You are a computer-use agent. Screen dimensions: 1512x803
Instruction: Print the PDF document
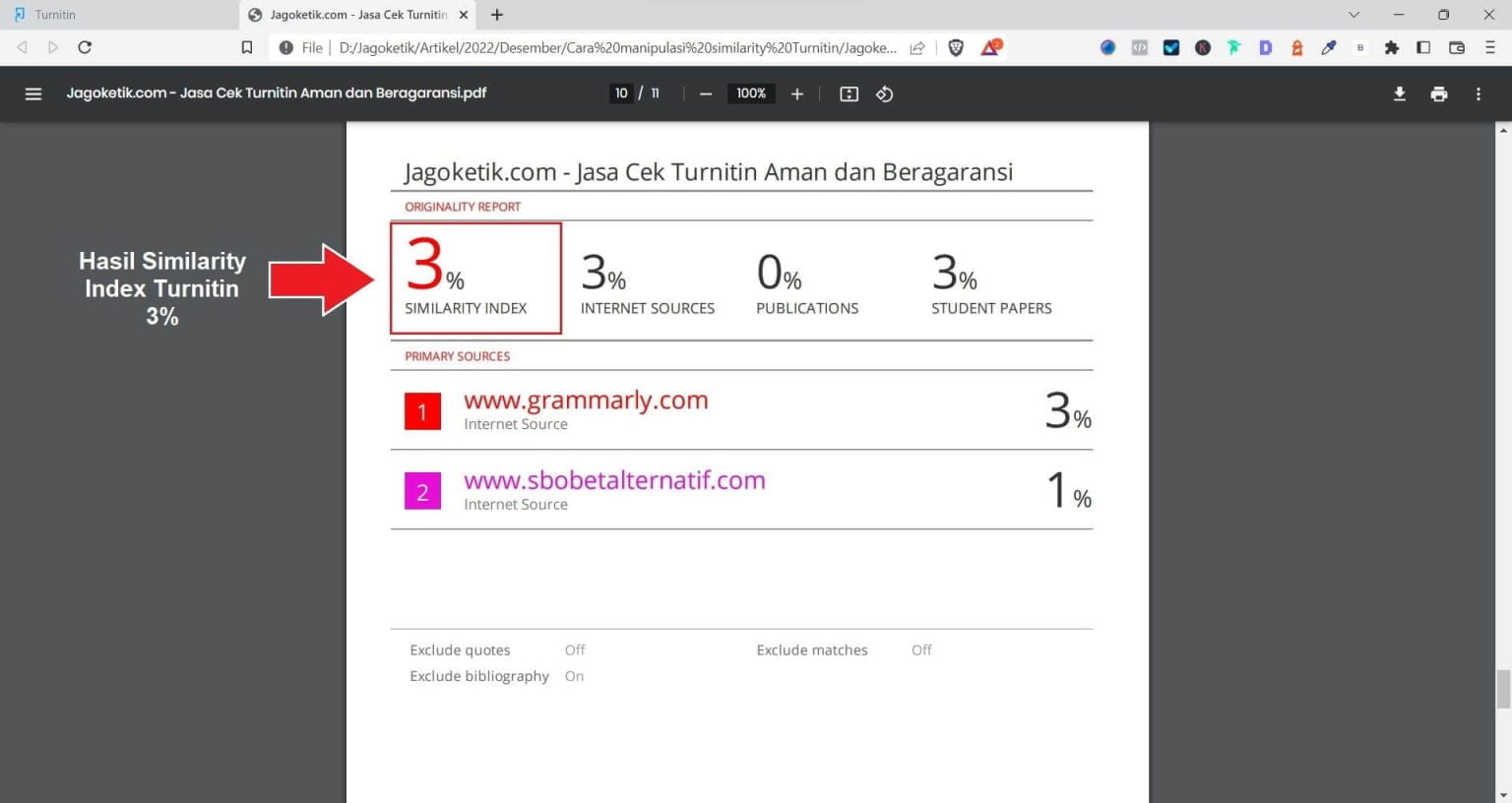(x=1438, y=93)
